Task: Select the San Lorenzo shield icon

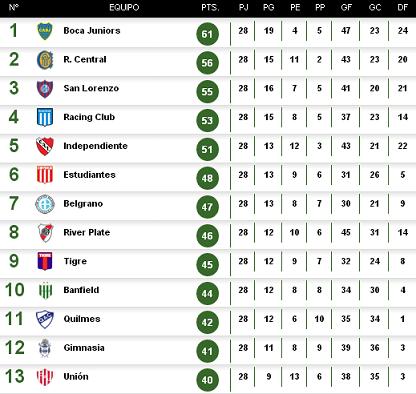Action: click(45, 89)
